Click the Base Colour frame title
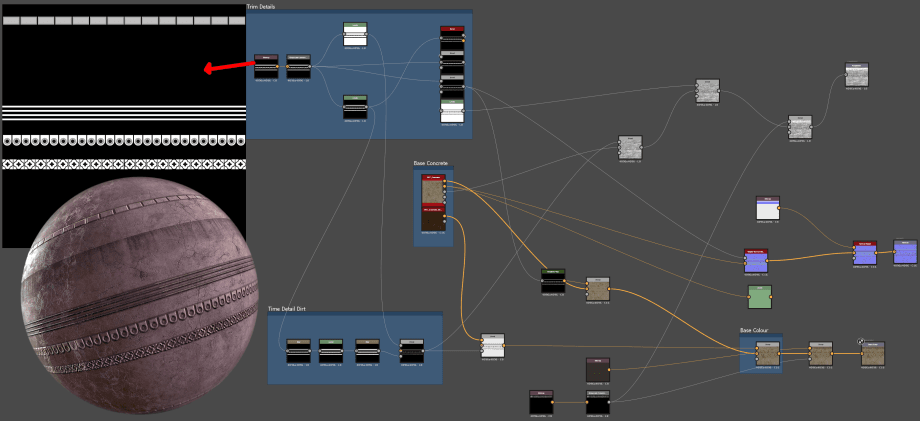Screen dimensions: 920x421 coord(754,331)
